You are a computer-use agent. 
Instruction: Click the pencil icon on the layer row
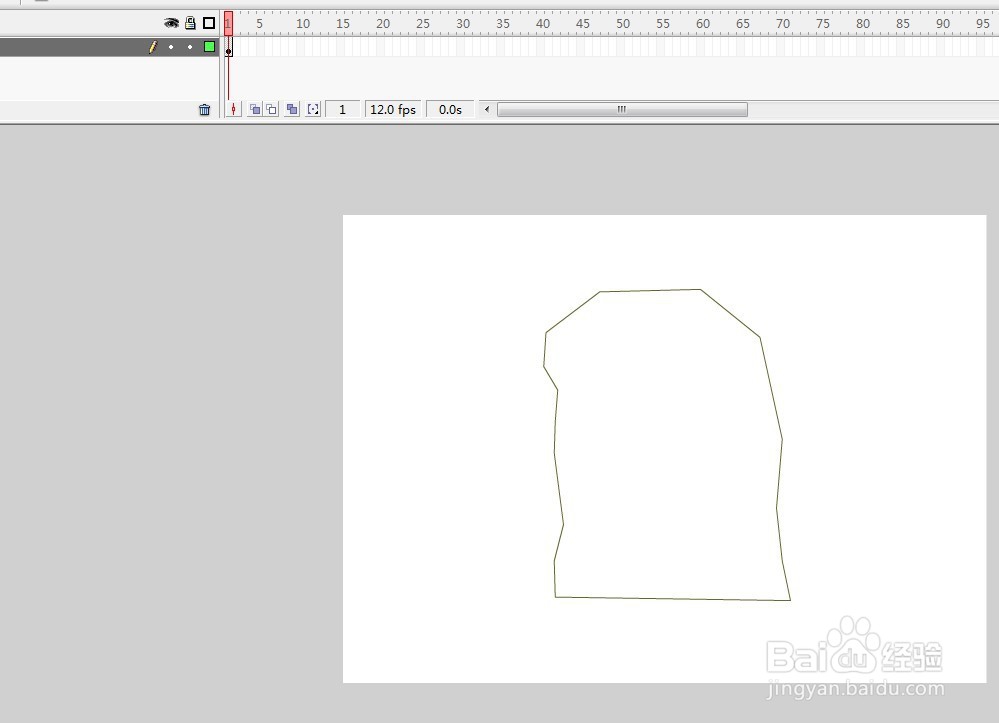click(x=153, y=47)
